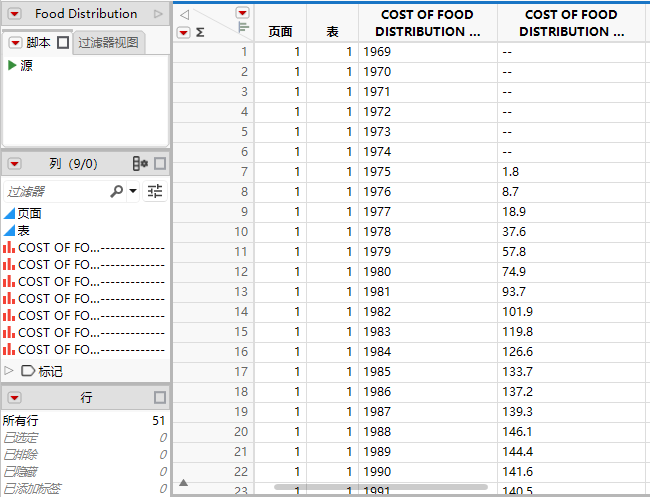Click the 所有行 row count entry

click(x=84, y=421)
